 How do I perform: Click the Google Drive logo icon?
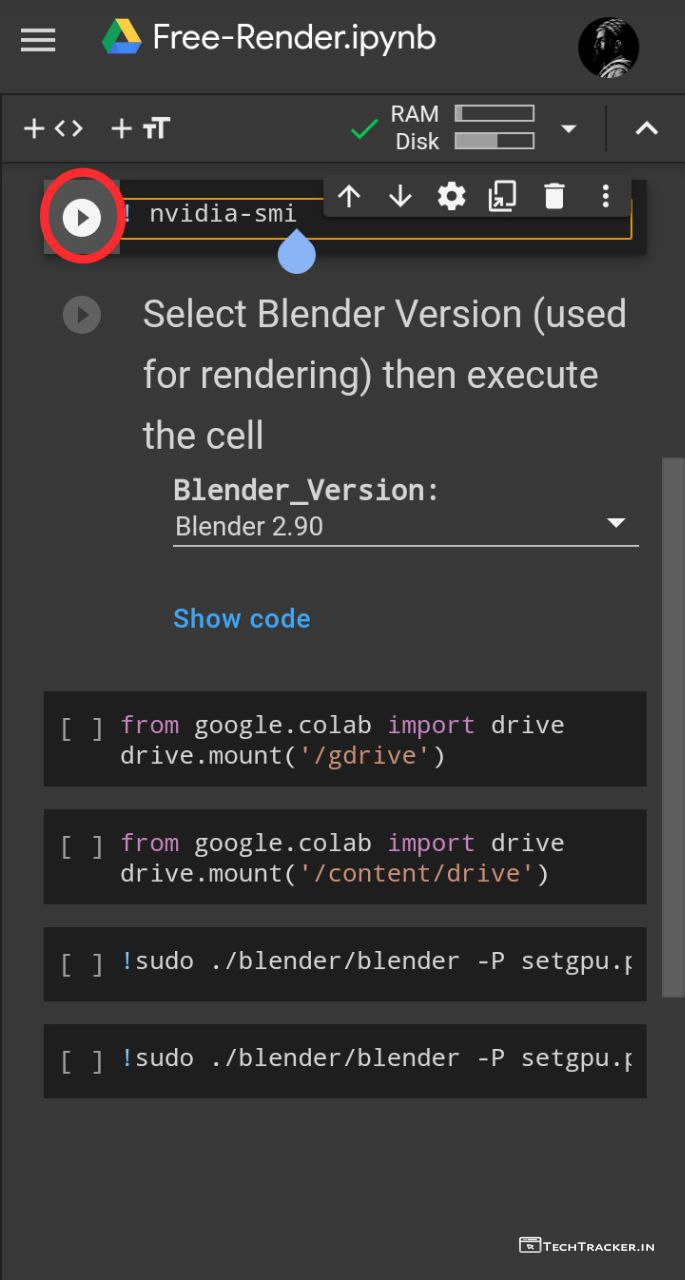pyautogui.click(x=121, y=39)
